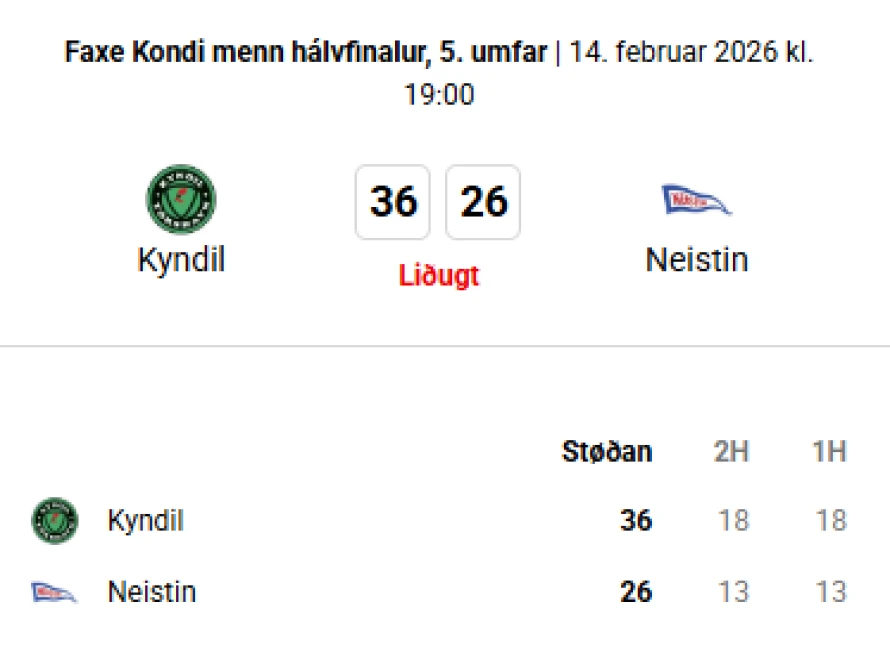Image resolution: width=890 pixels, height=671 pixels.
Task: Click the small Kyndil logo in table
Action: (x=55, y=521)
